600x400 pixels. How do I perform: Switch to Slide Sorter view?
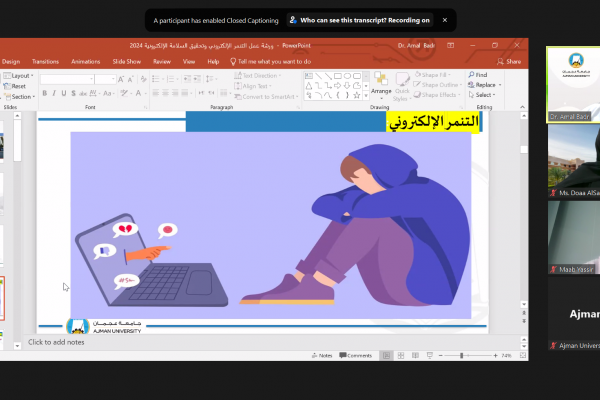(x=401, y=356)
